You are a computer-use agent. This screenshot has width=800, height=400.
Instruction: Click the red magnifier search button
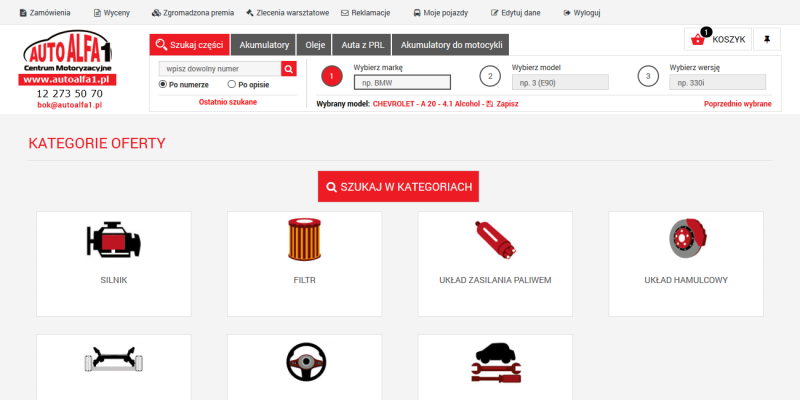[289, 68]
